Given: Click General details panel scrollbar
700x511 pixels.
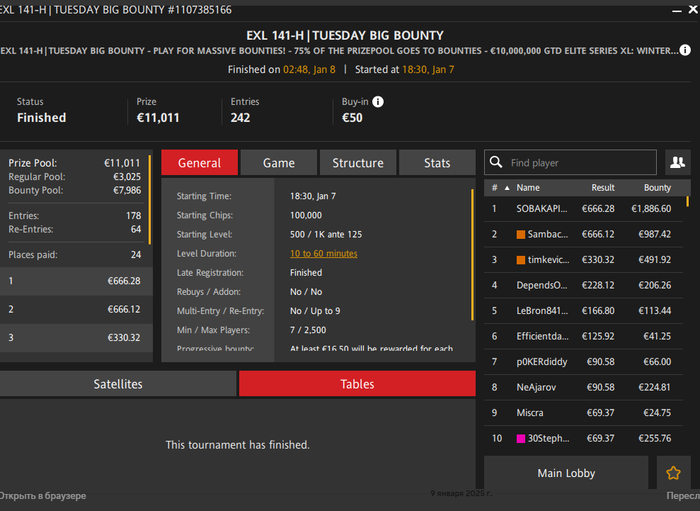Looking at the screenshot, I should tap(472, 255).
